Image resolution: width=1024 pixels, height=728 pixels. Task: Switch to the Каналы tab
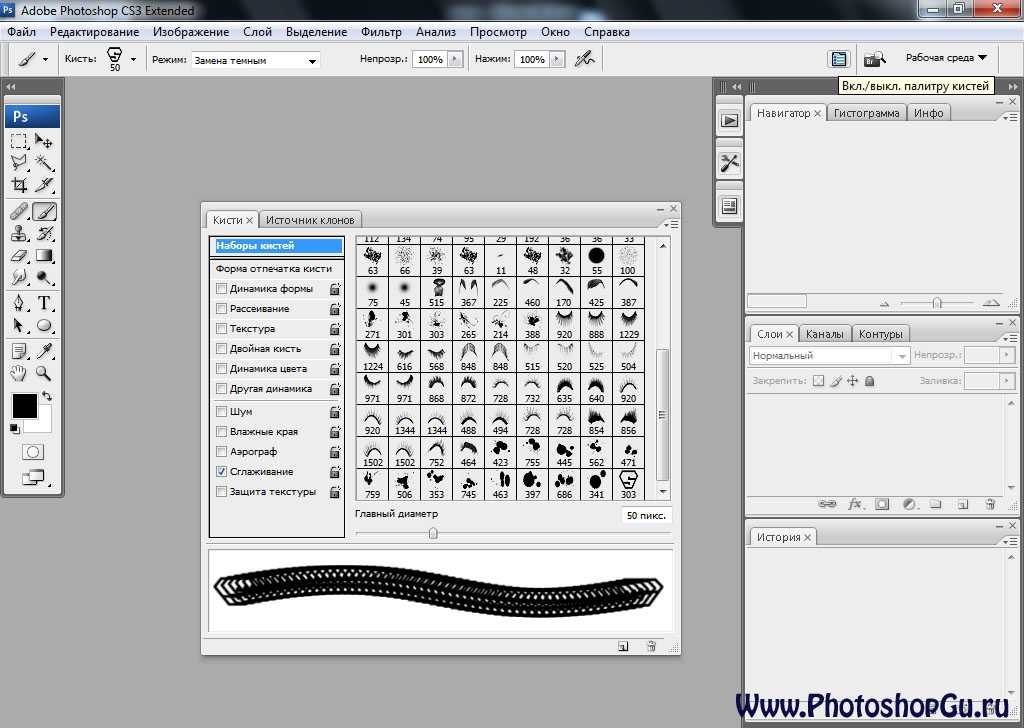pyautogui.click(x=825, y=334)
